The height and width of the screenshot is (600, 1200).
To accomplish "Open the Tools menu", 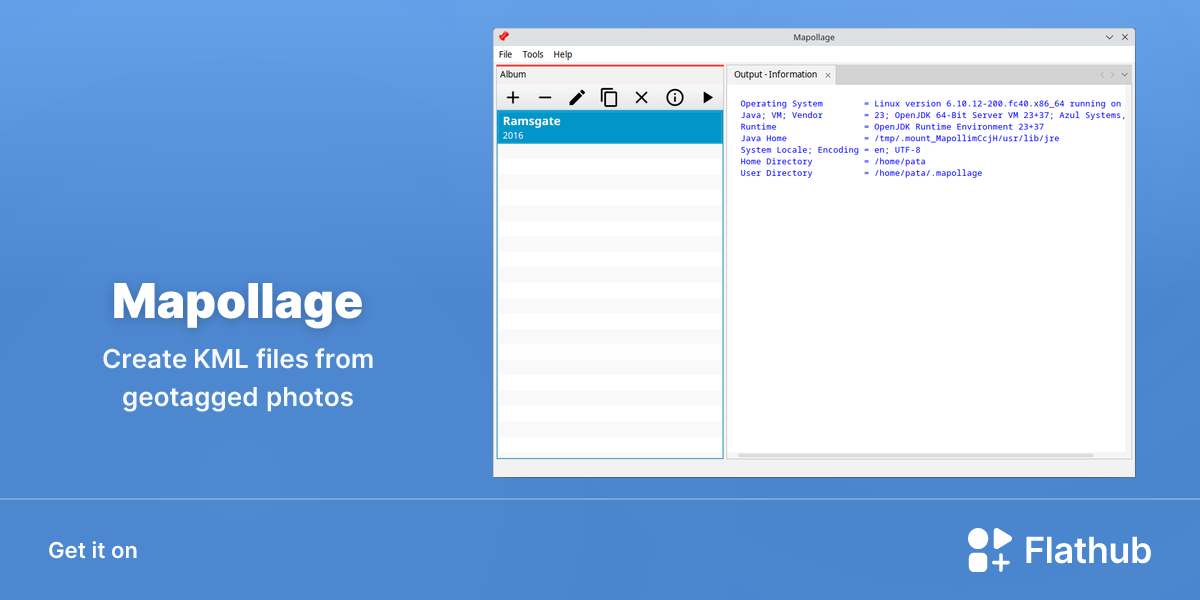I will (x=533, y=54).
